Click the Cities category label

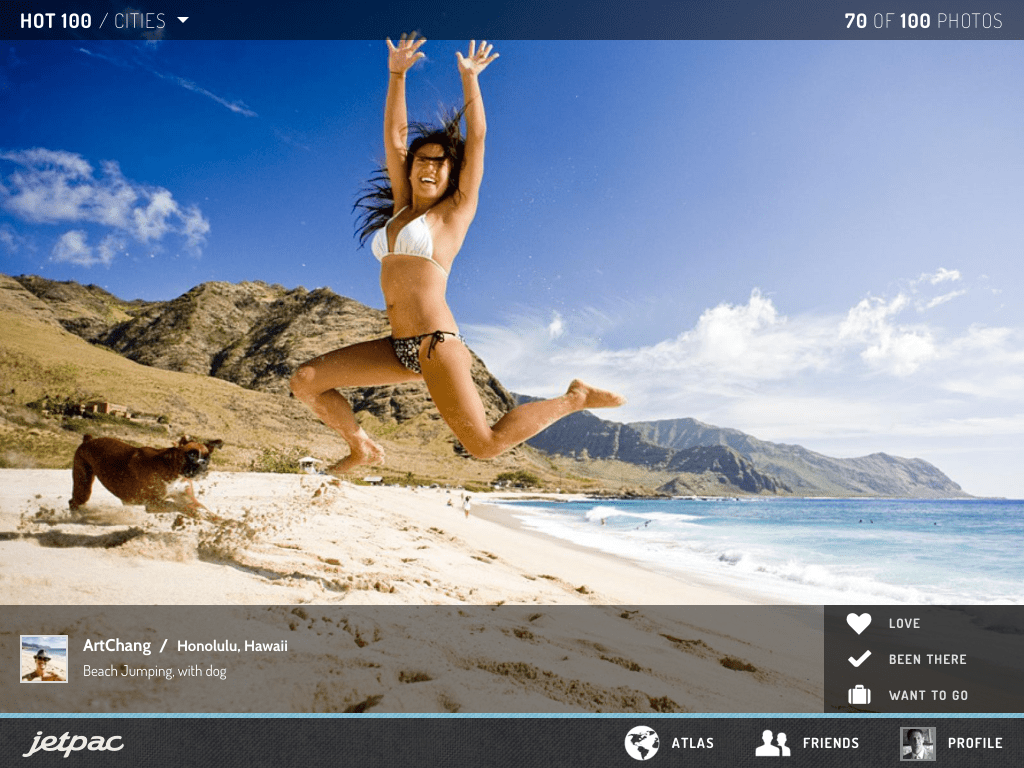click(140, 21)
